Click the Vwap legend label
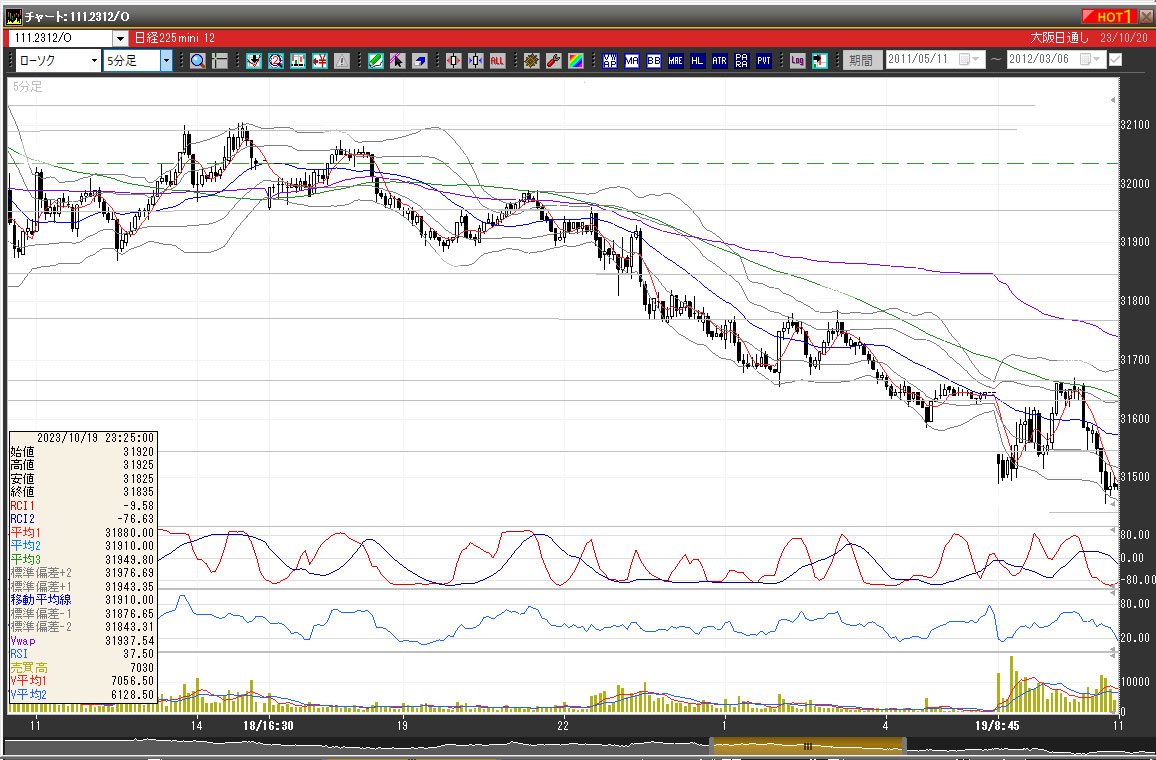This screenshot has height=760, width=1156. [23, 641]
